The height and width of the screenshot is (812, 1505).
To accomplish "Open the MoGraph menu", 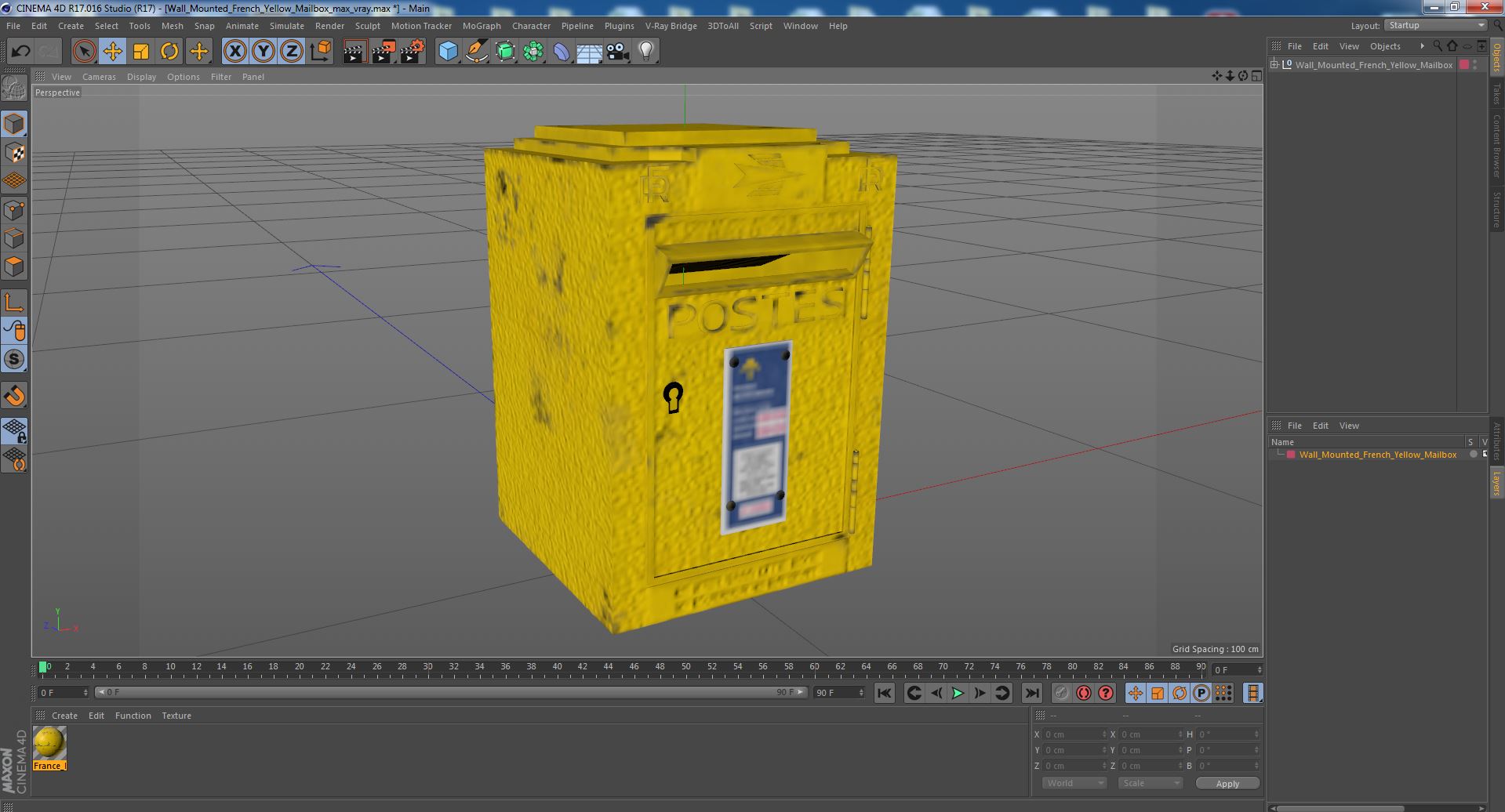I will pyautogui.click(x=482, y=26).
